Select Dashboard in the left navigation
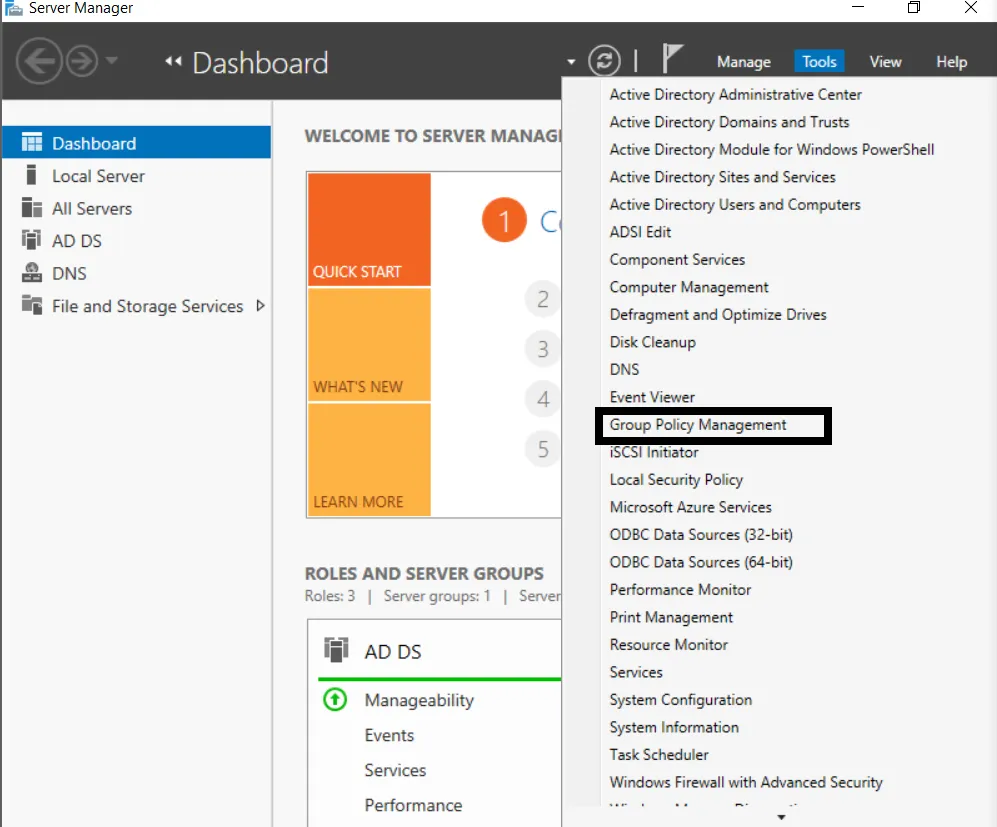This screenshot has width=997, height=827. pyautogui.click(x=137, y=142)
